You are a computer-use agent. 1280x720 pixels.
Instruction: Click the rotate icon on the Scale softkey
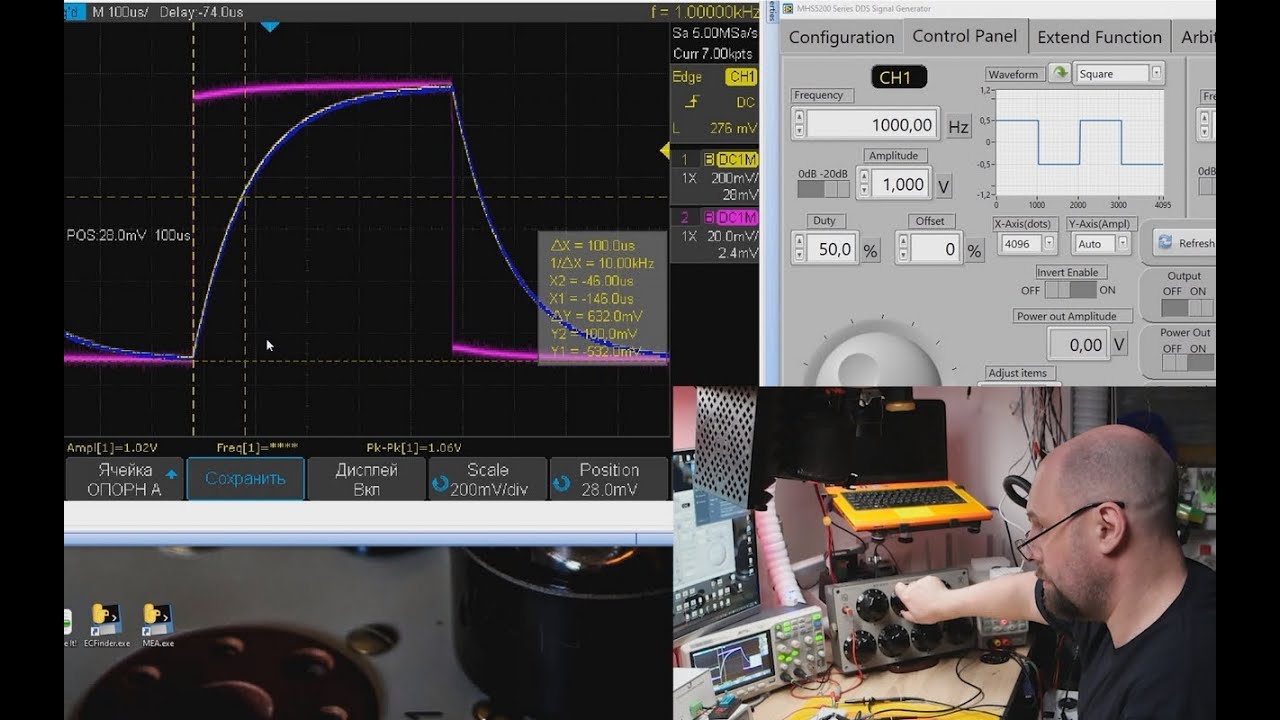(440, 484)
